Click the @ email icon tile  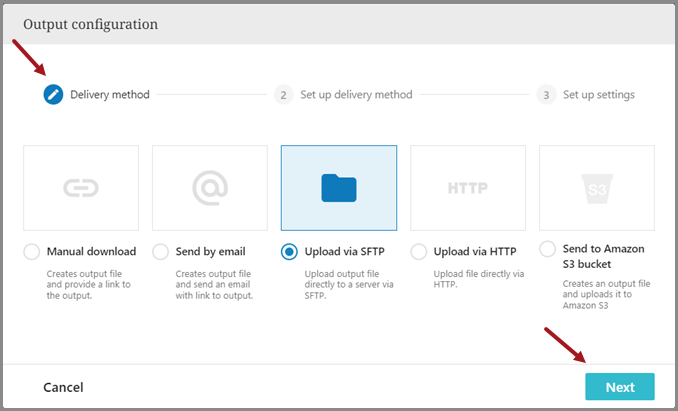click(x=210, y=187)
